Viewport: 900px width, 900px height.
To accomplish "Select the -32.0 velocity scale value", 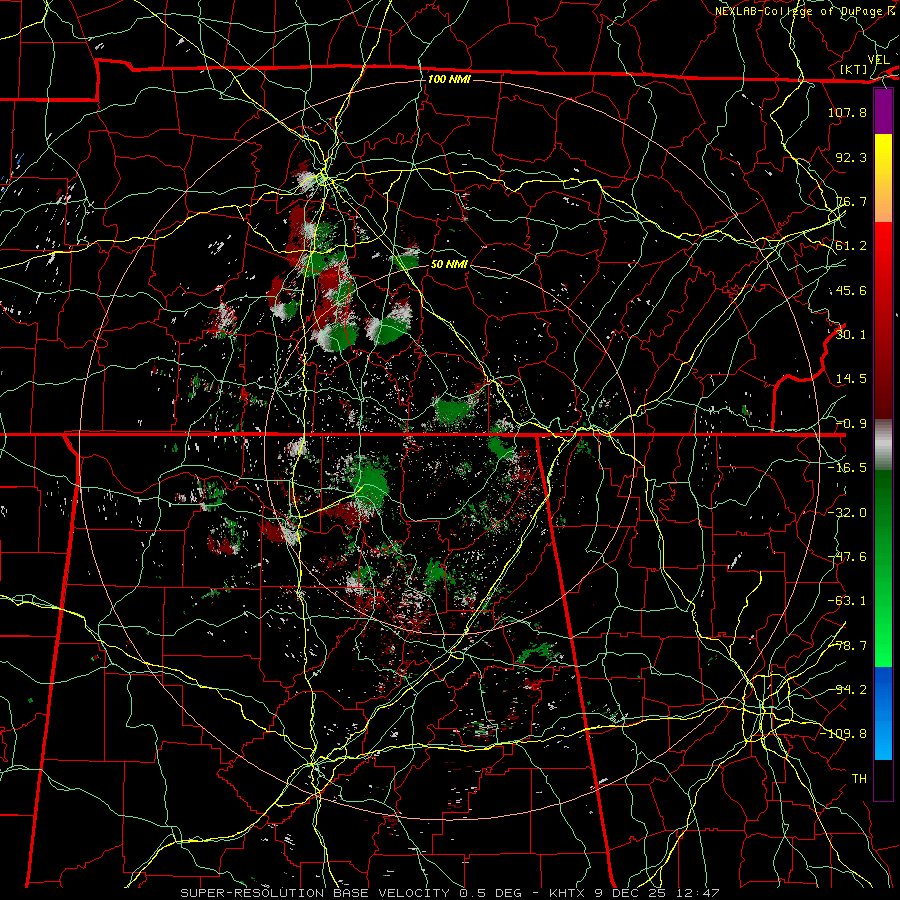I will tap(847, 512).
